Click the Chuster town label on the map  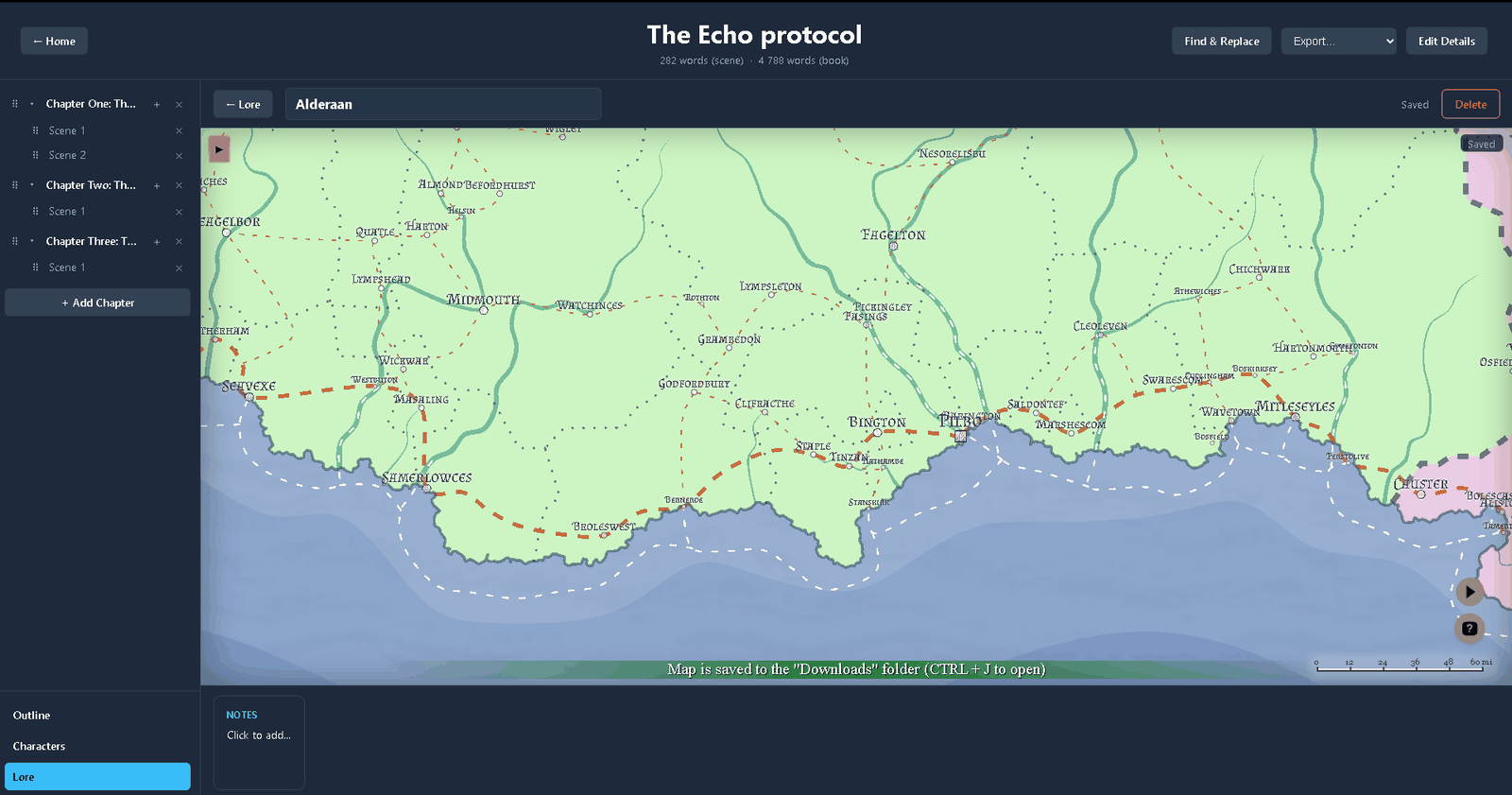pos(1420,484)
